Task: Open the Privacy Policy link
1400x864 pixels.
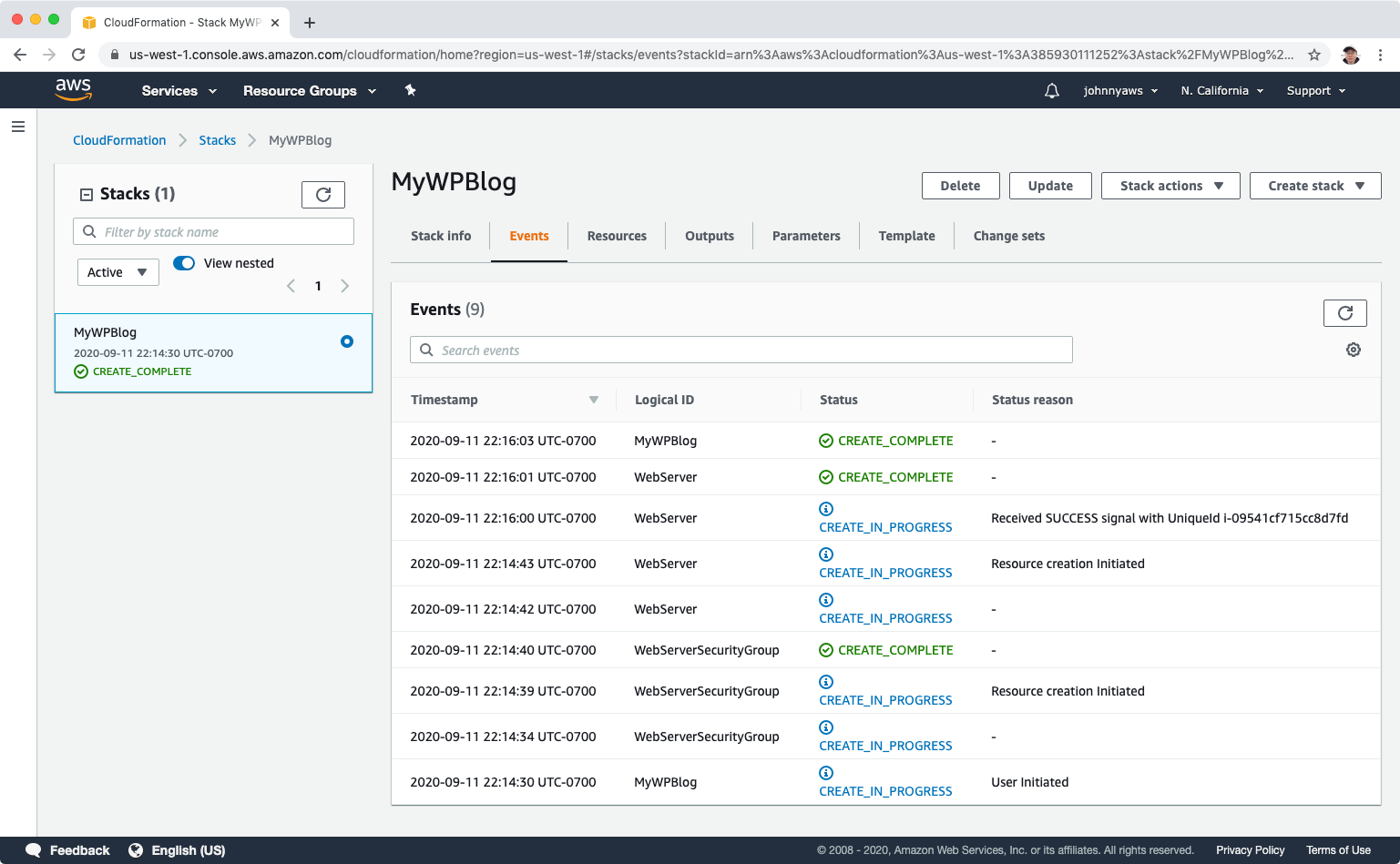Action: (x=1250, y=850)
